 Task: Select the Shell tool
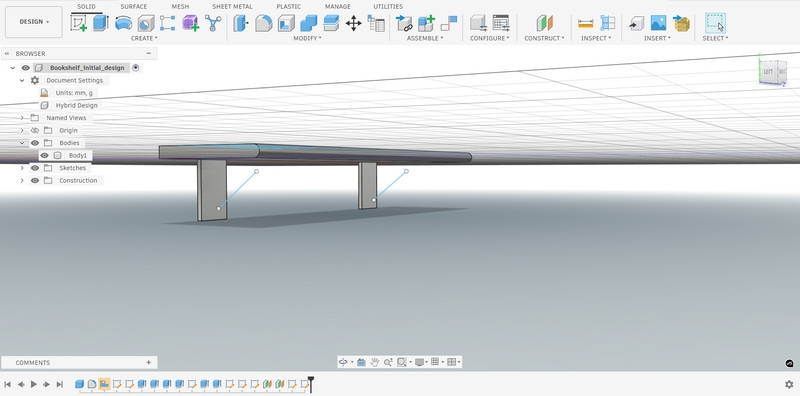pyautogui.click(x=286, y=23)
